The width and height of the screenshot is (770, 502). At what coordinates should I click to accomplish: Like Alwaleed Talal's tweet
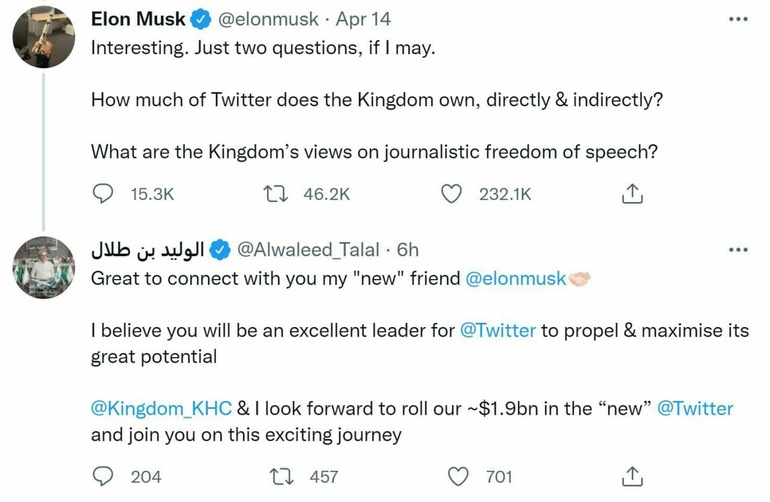(x=459, y=477)
